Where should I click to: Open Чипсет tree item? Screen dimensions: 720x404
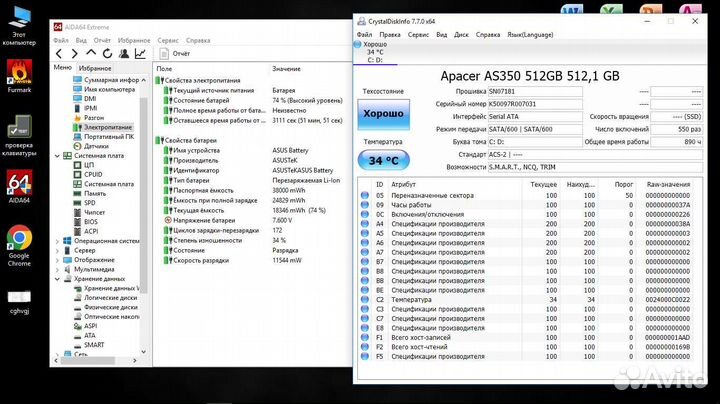click(89, 212)
